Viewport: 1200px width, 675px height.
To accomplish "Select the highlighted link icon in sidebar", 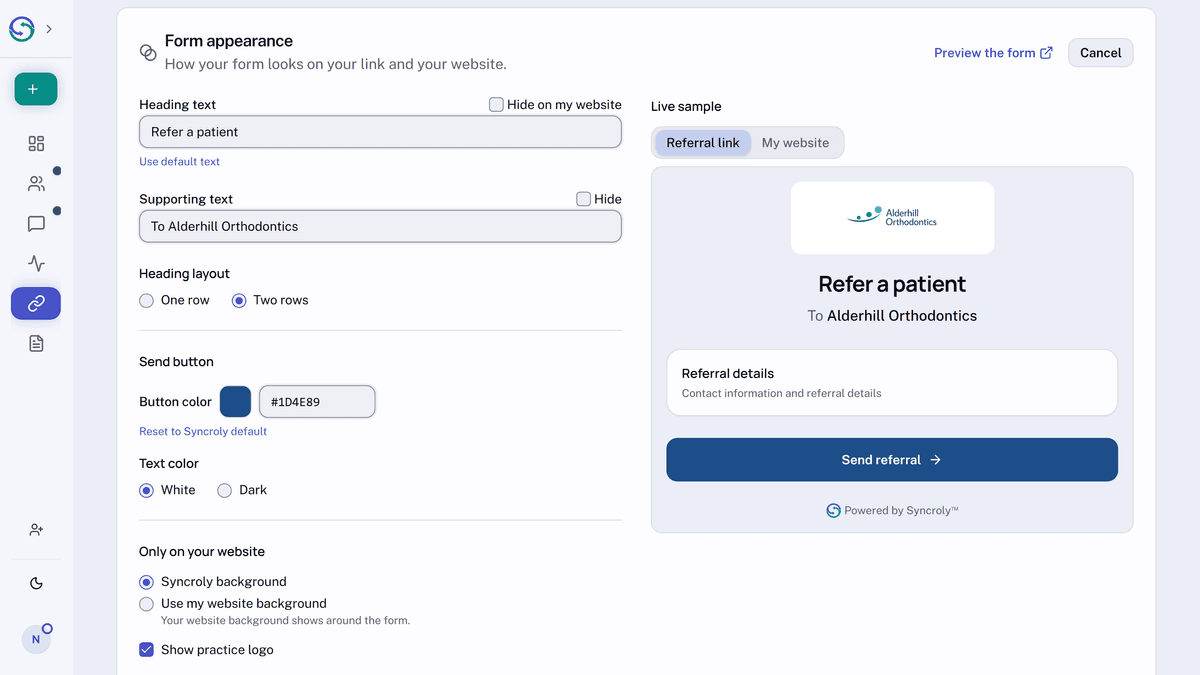I will (x=36, y=303).
